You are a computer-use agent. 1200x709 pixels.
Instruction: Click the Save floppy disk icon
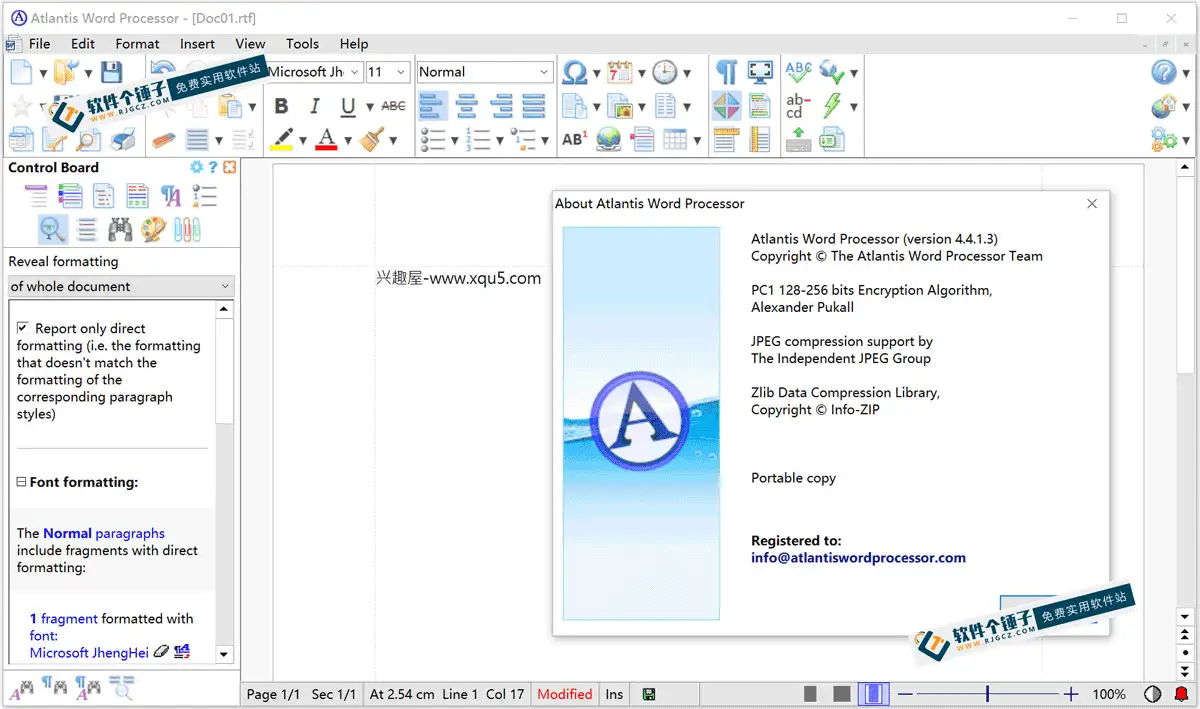111,72
